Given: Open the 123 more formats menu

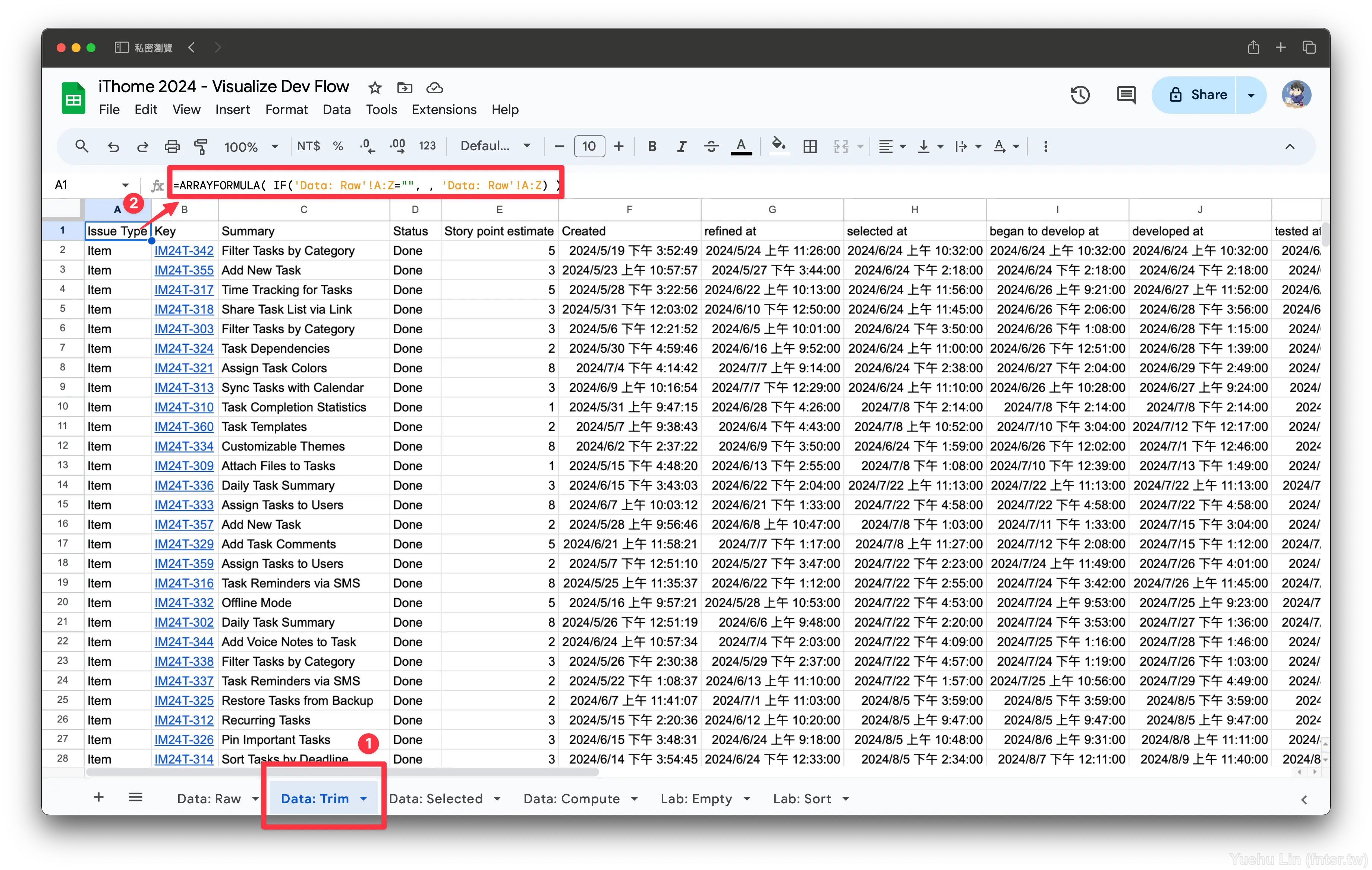Looking at the screenshot, I should (427, 146).
